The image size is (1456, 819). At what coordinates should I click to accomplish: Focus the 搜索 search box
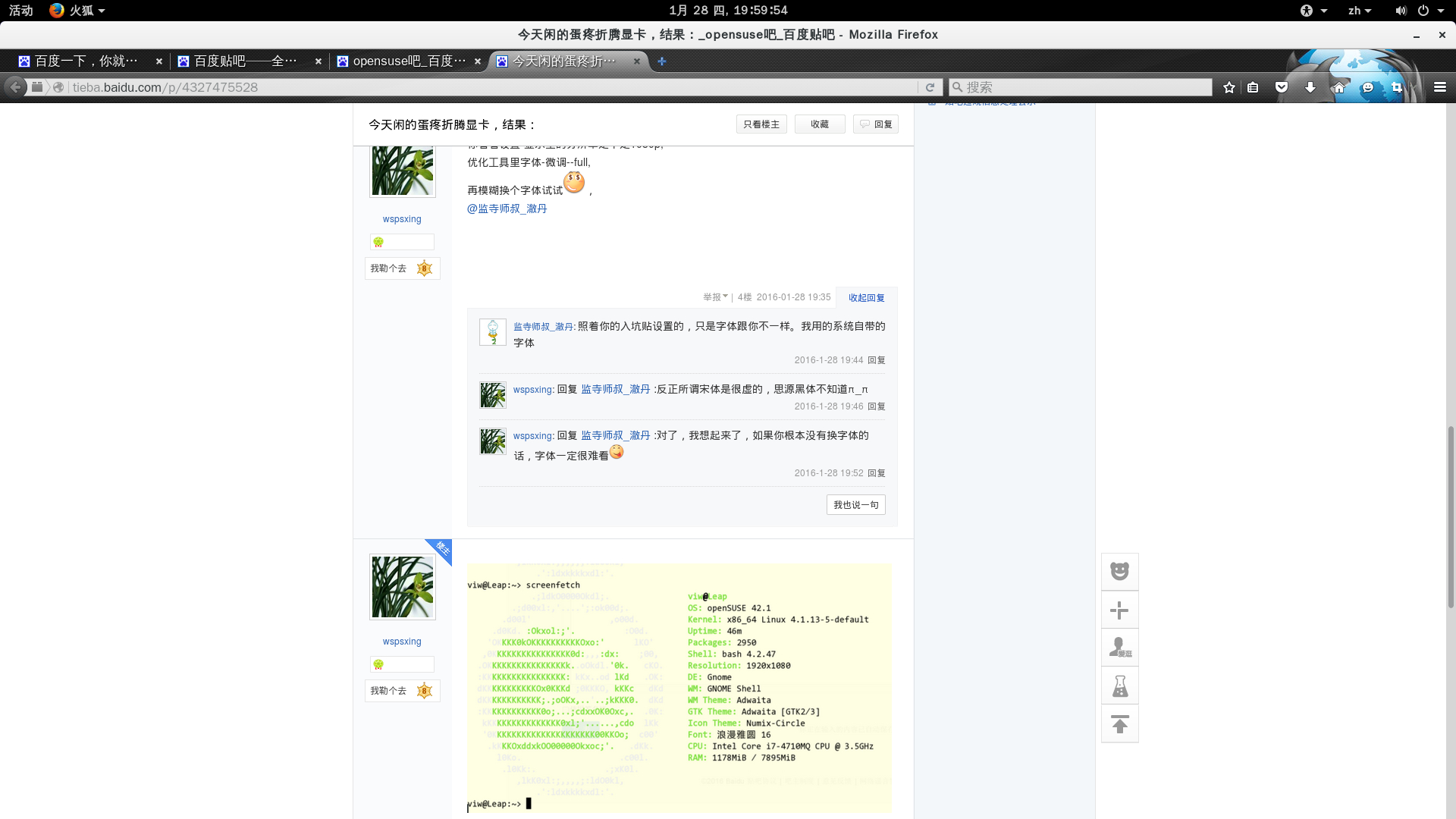(1081, 87)
